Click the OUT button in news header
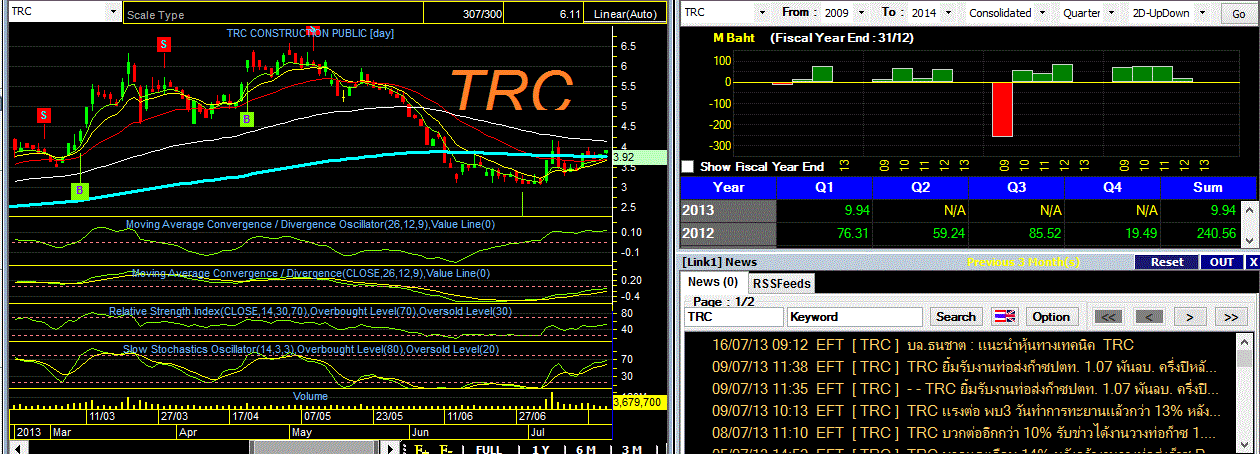 [x=1221, y=262]
